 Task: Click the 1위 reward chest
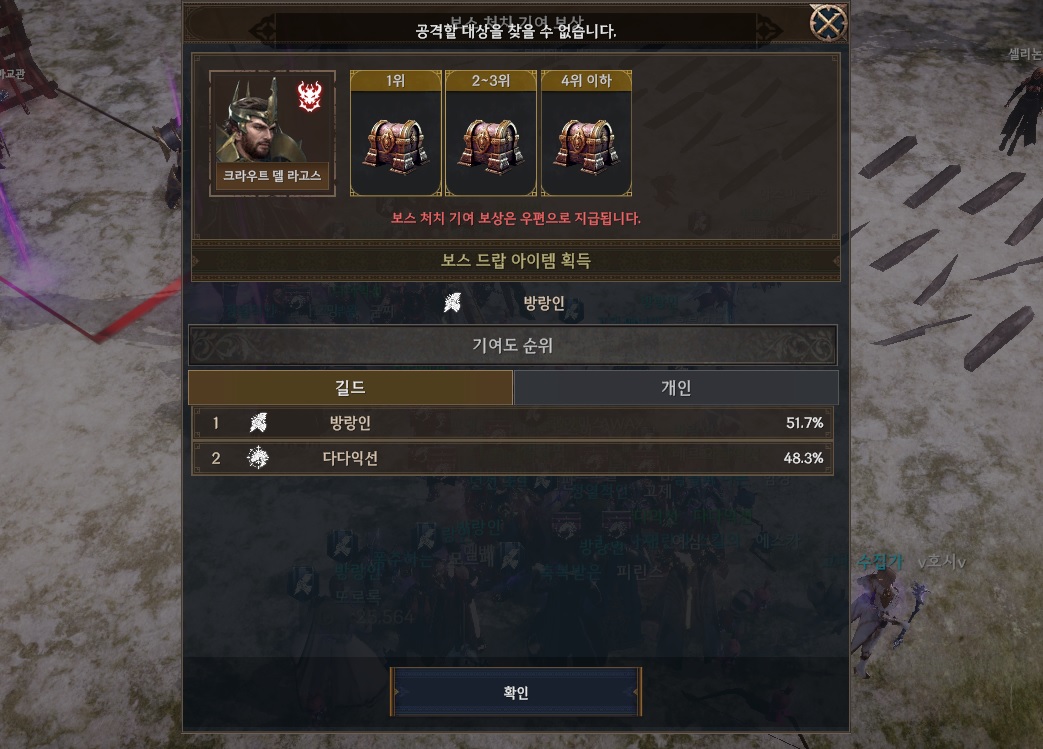396,144
